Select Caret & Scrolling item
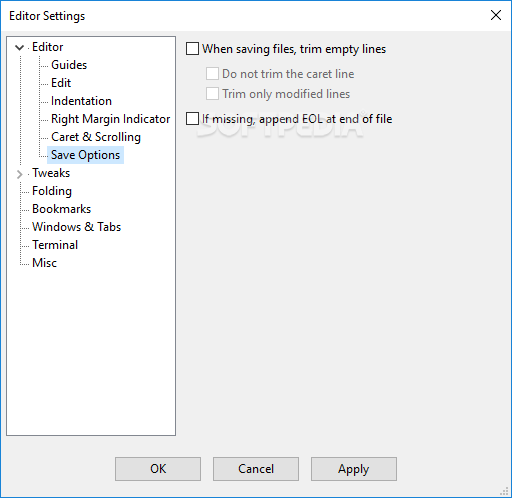The image size is (512, 498). (96, 137)
